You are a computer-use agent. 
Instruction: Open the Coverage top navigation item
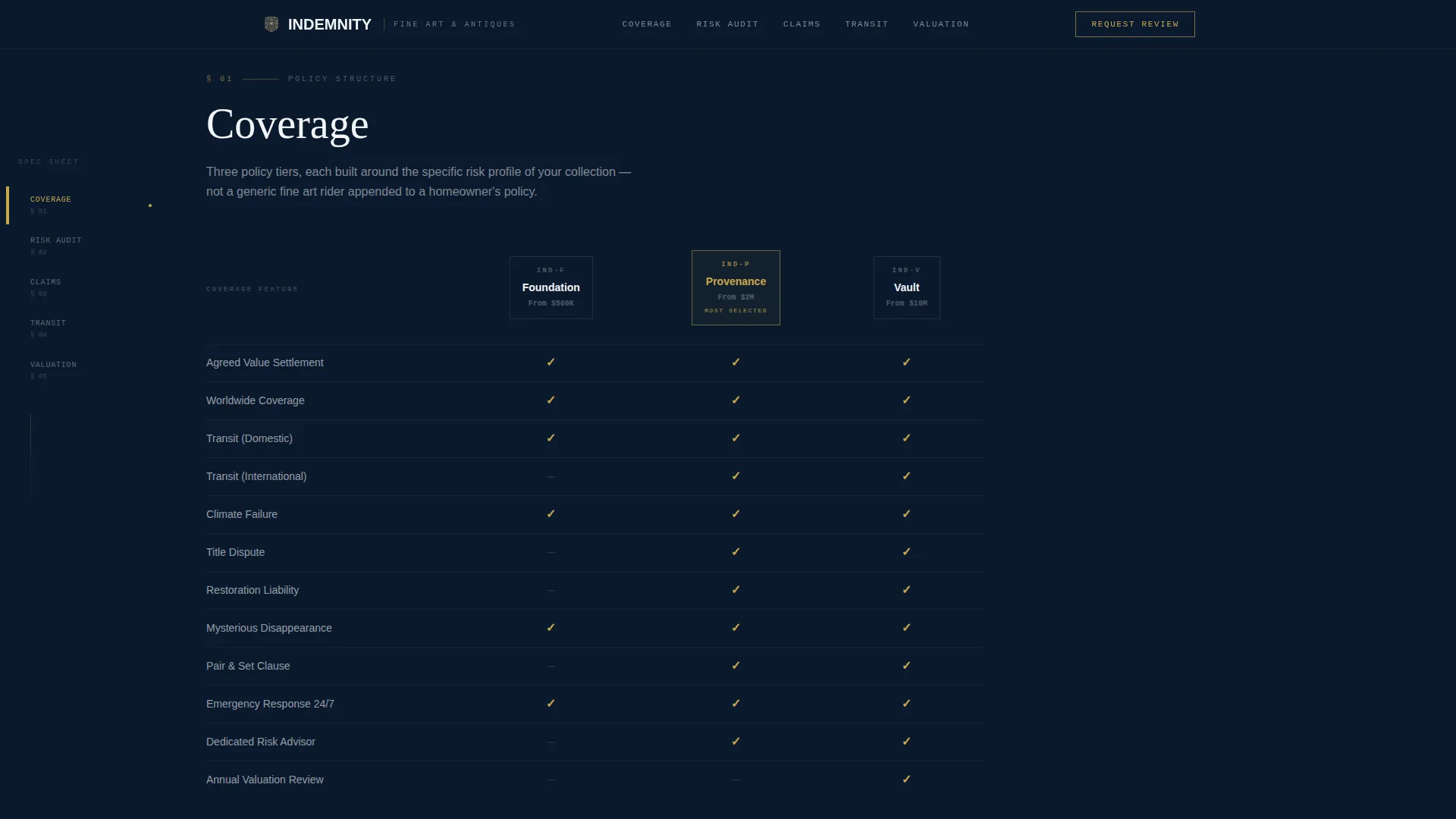647,24
